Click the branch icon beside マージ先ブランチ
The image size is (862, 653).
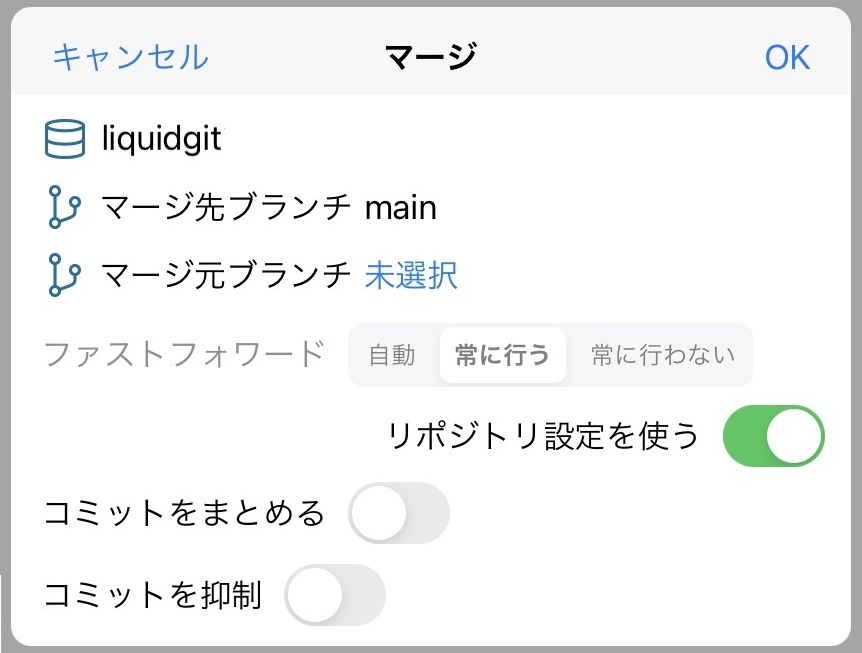pyautogui.click(x=65, y=207)
